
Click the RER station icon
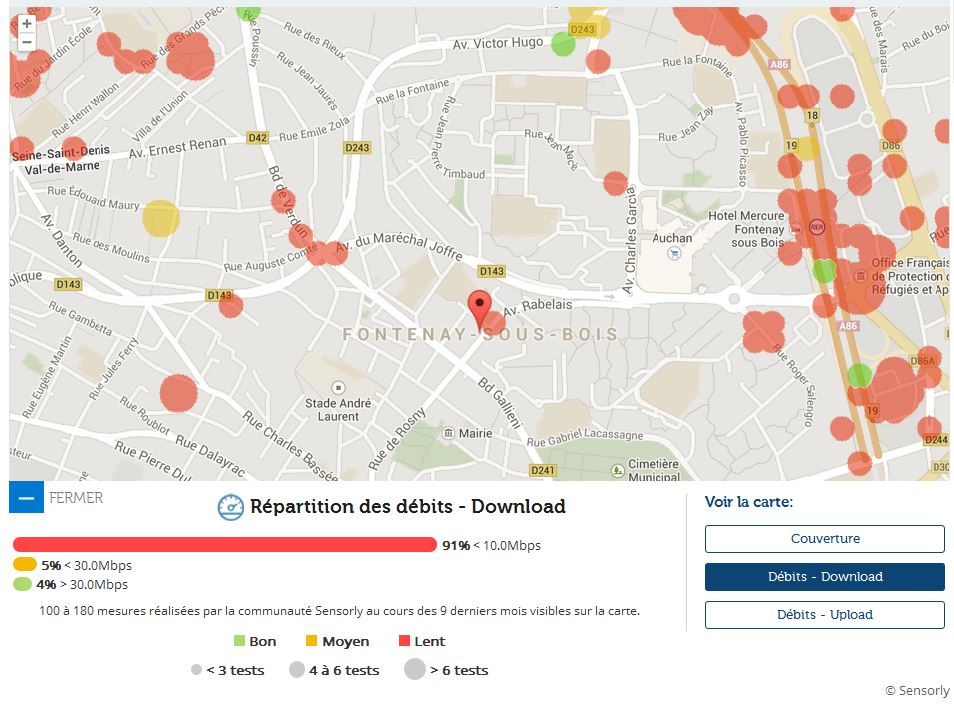[x=818, y=227]
